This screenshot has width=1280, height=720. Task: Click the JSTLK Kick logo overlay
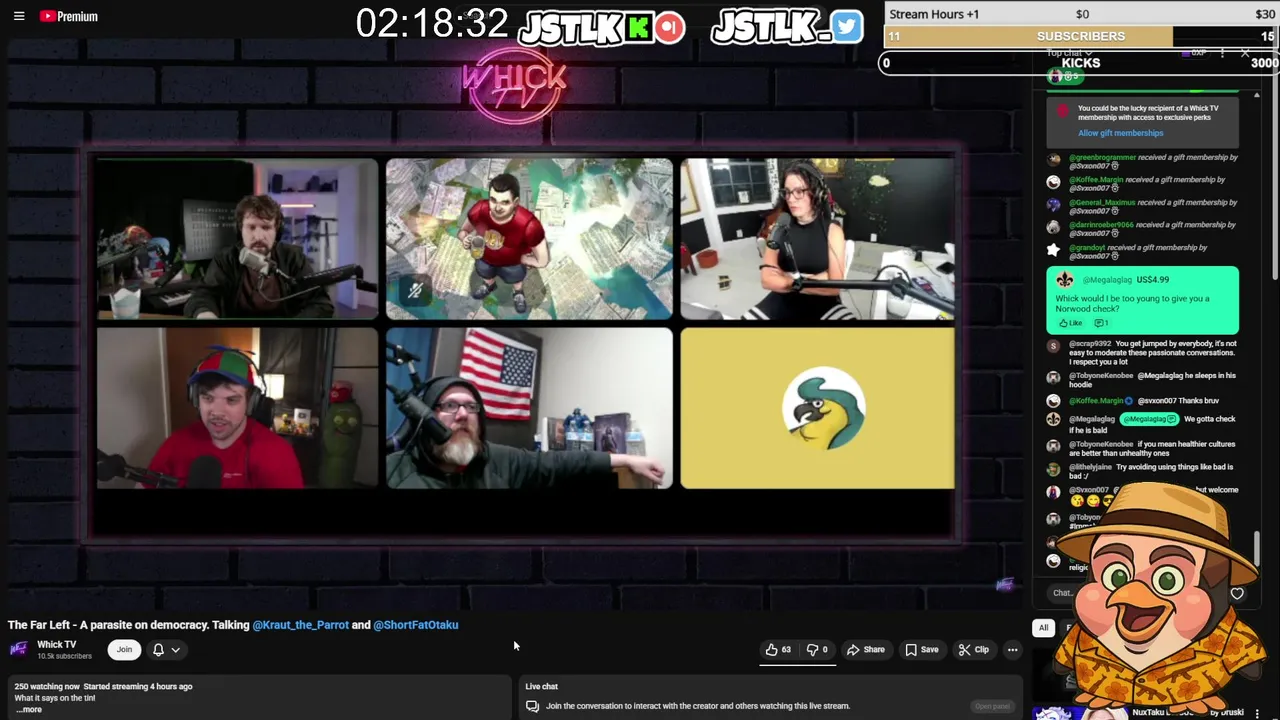(638, 27)
